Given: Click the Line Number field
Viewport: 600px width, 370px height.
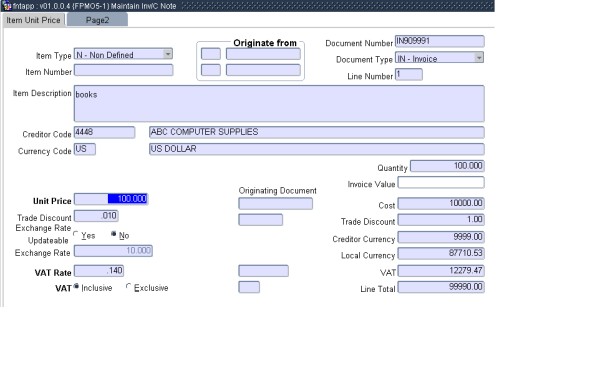Looking at the screenshot, I should 409,75.
